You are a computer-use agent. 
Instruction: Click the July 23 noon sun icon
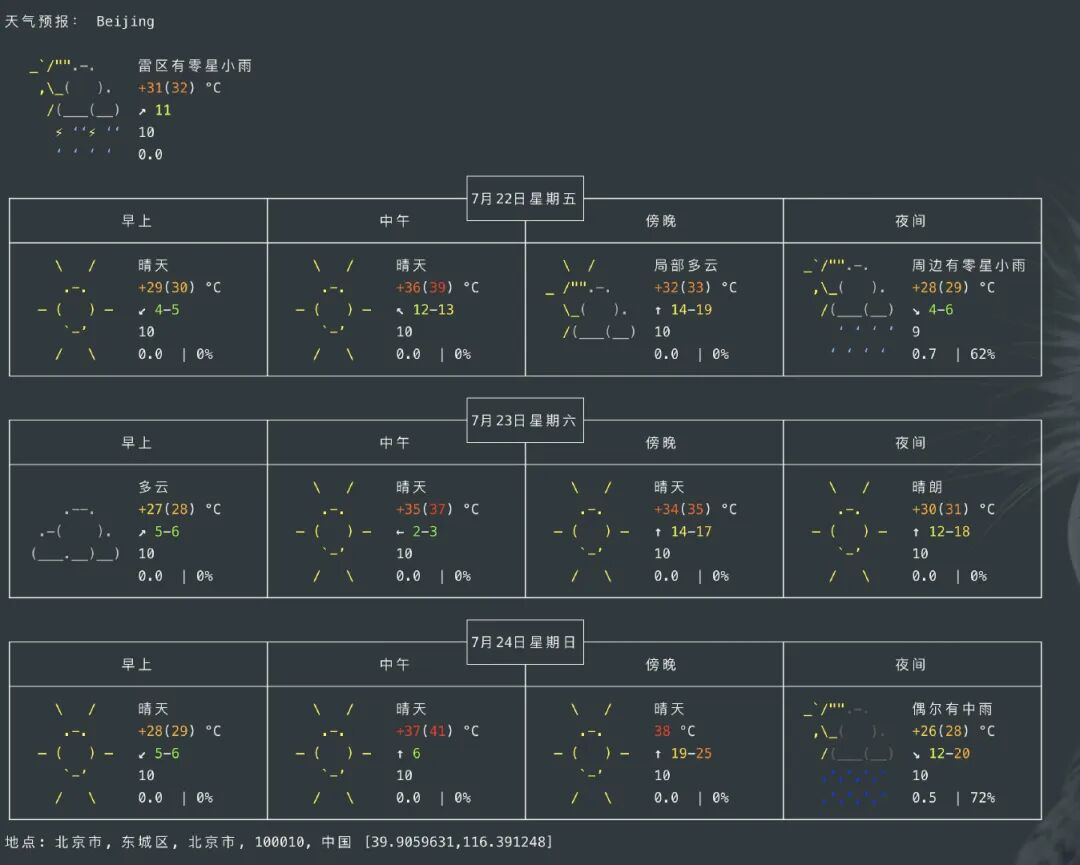coord(334,532)
